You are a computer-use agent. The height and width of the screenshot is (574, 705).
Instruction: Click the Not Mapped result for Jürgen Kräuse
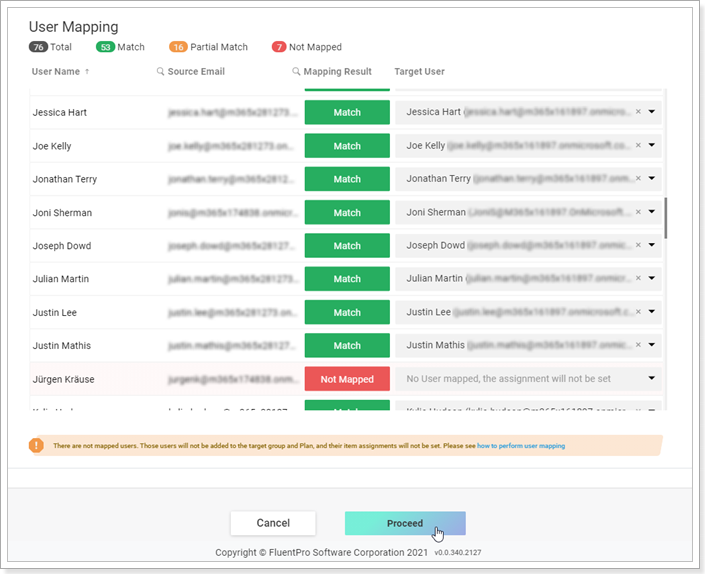pos(347,379)
